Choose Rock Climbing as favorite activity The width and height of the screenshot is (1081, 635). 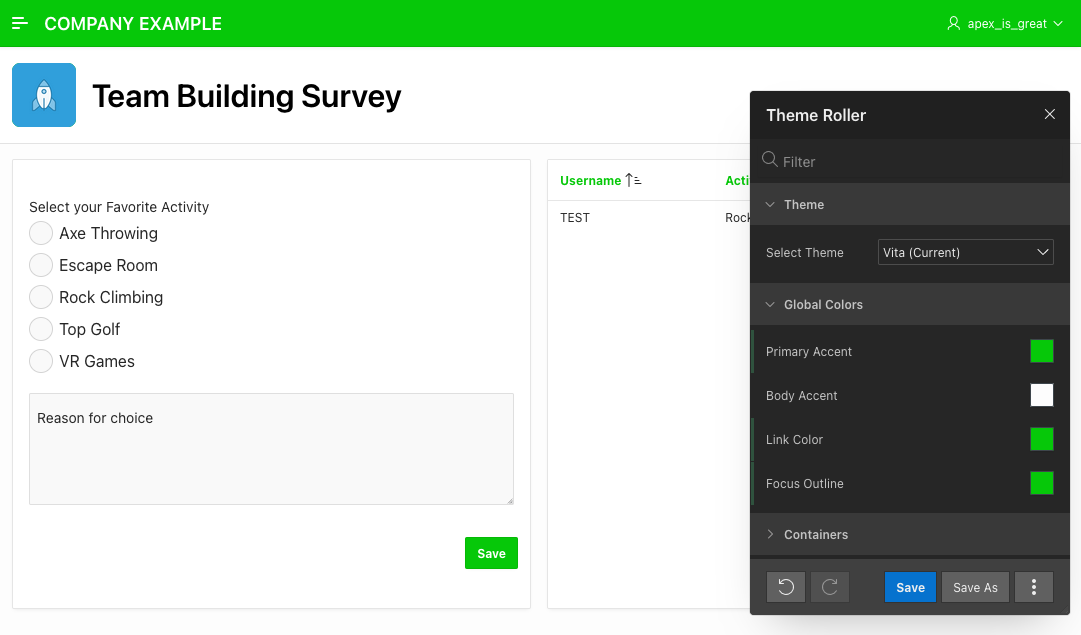(41, 297)
